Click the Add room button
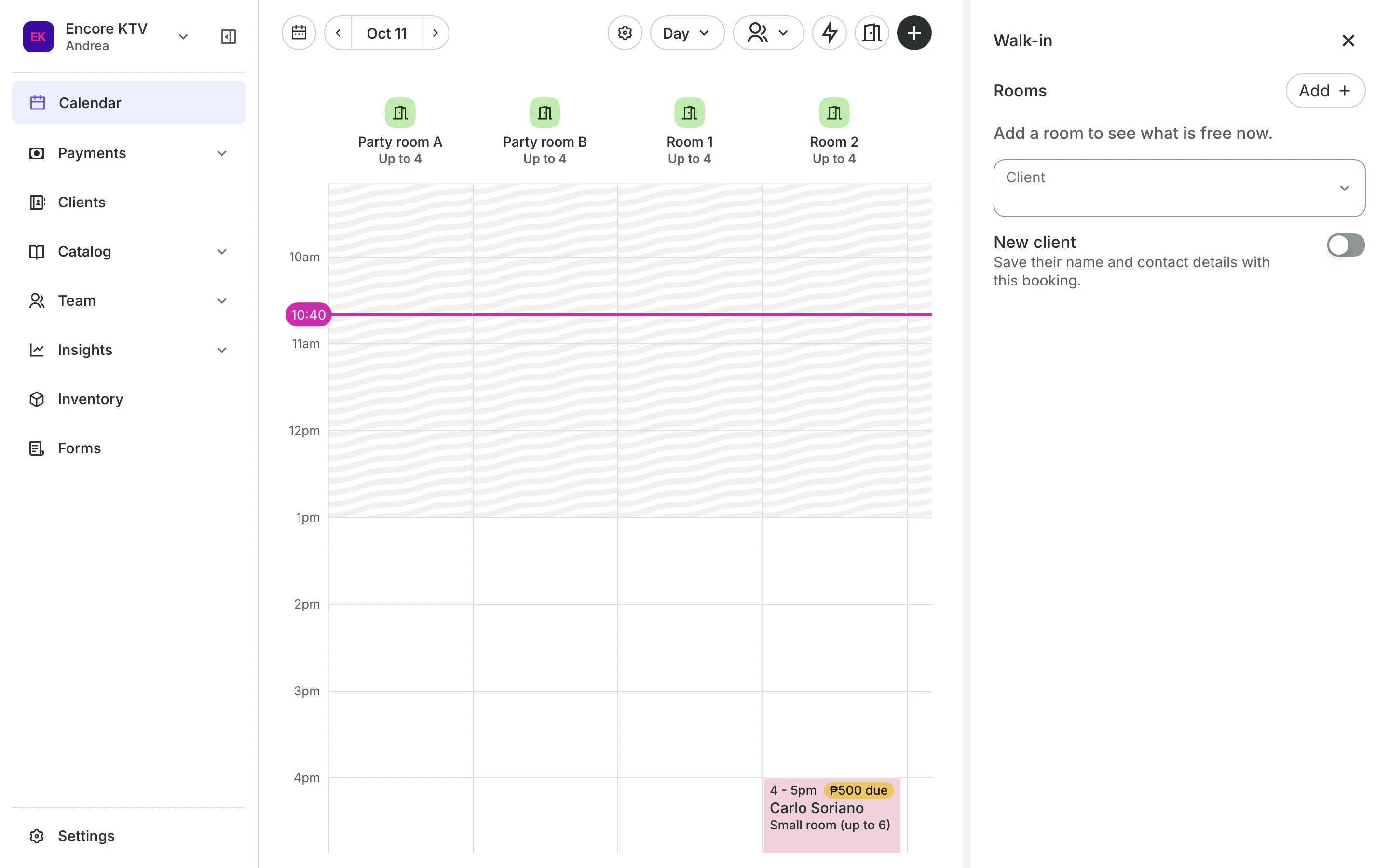1389x868 pixels. [1325, 91]
